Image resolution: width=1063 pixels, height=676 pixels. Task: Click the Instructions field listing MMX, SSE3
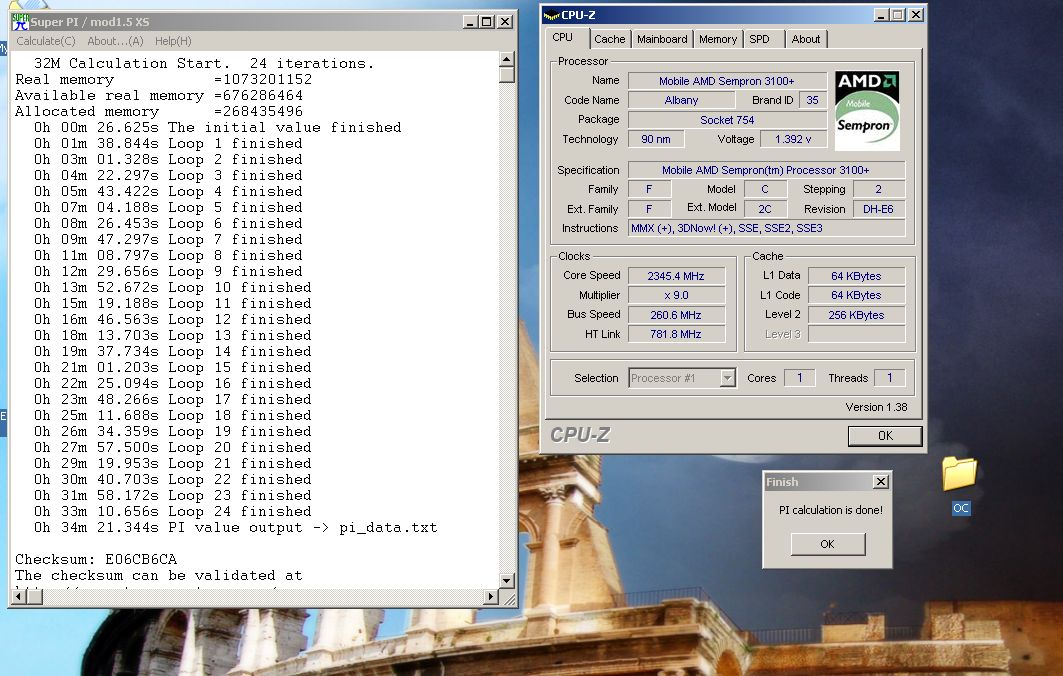767,228
